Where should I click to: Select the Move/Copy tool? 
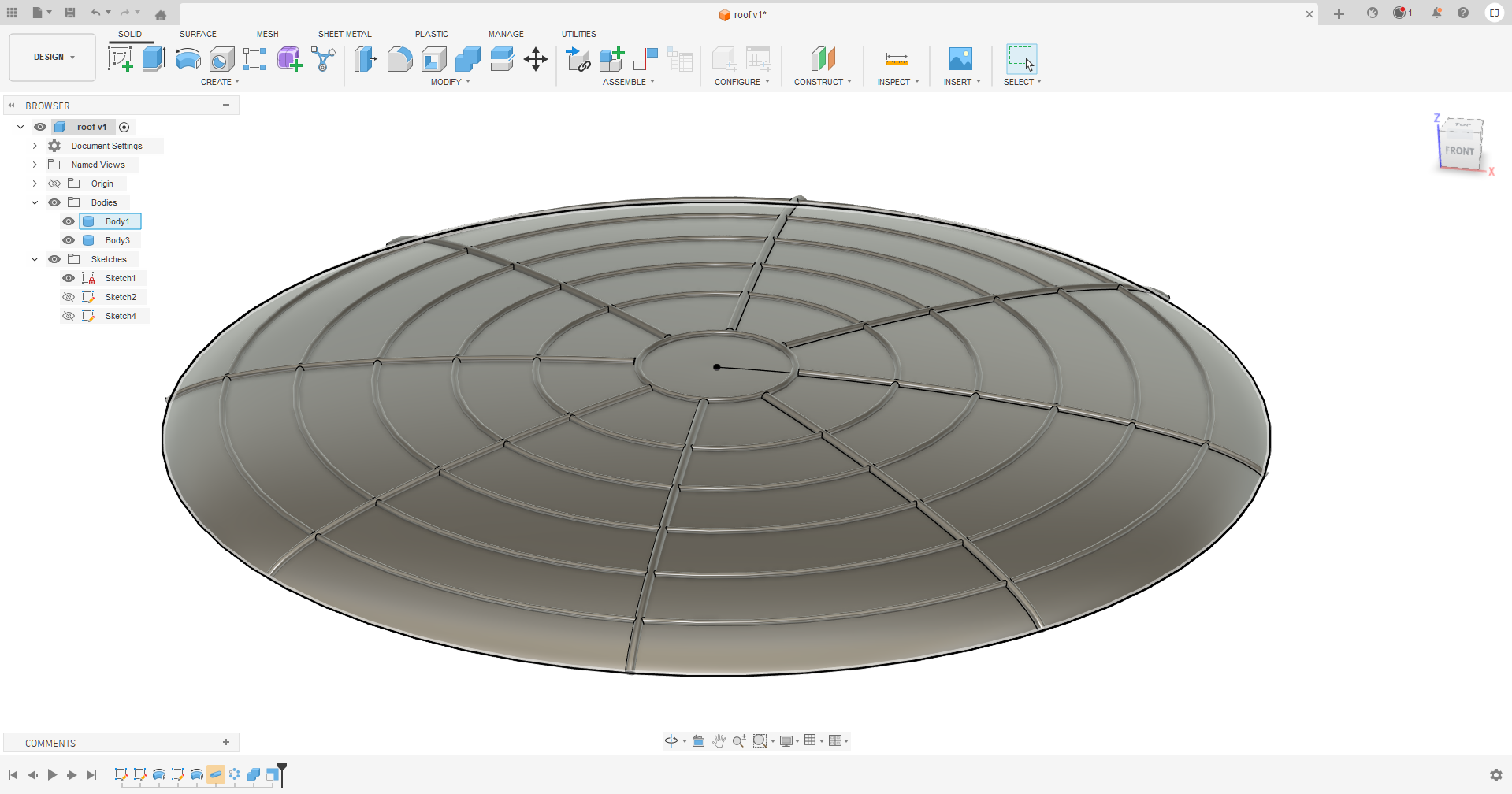point(536,59)
